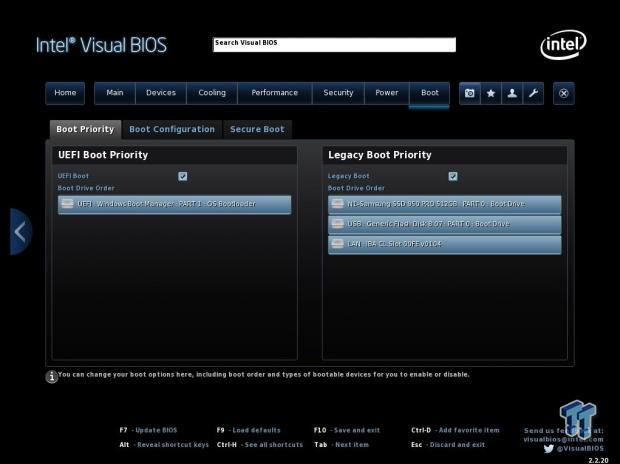
Task: Switch to Boot Configuration tab
Action: coord(172,129)
